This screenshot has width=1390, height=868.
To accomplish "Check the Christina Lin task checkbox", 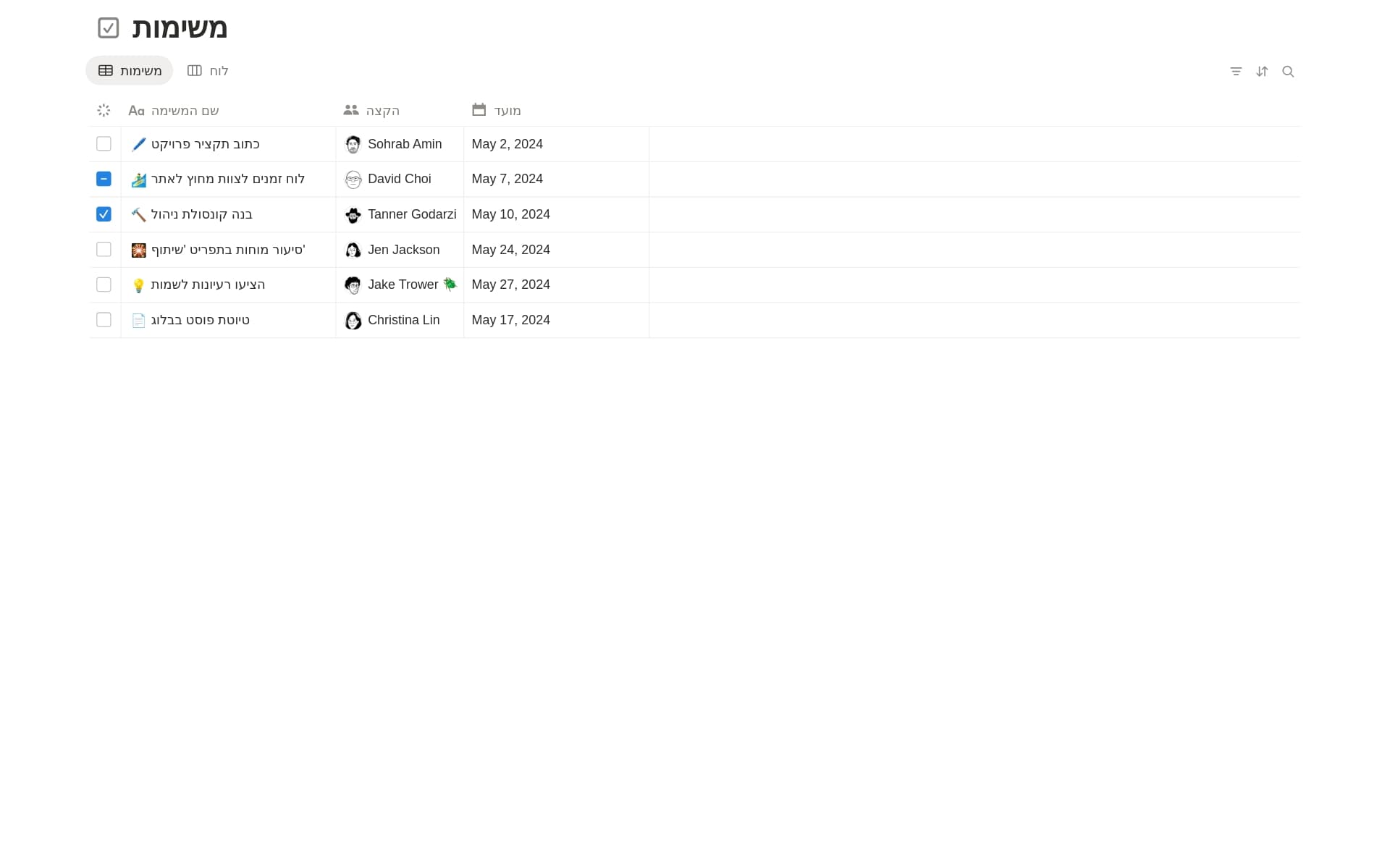I will (104, 320).
